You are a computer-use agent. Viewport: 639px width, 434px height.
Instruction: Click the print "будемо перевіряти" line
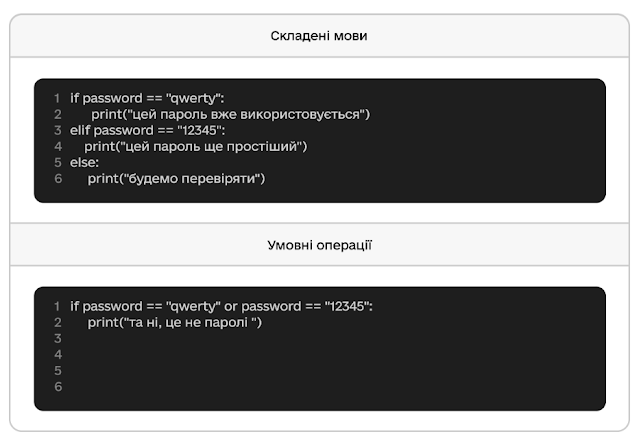pyautogui.click(x=176, y=178)
